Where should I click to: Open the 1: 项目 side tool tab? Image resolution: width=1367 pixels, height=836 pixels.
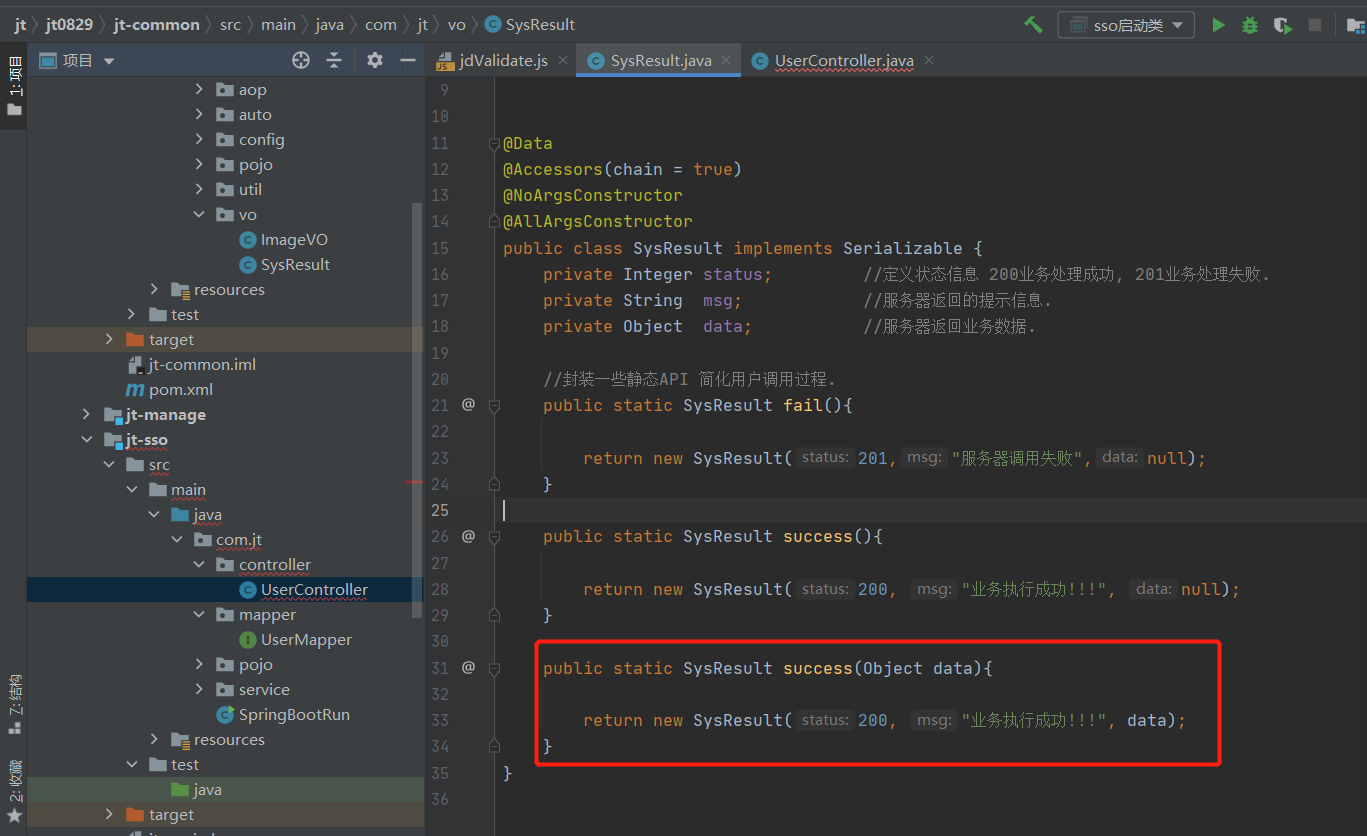(14, 87)
